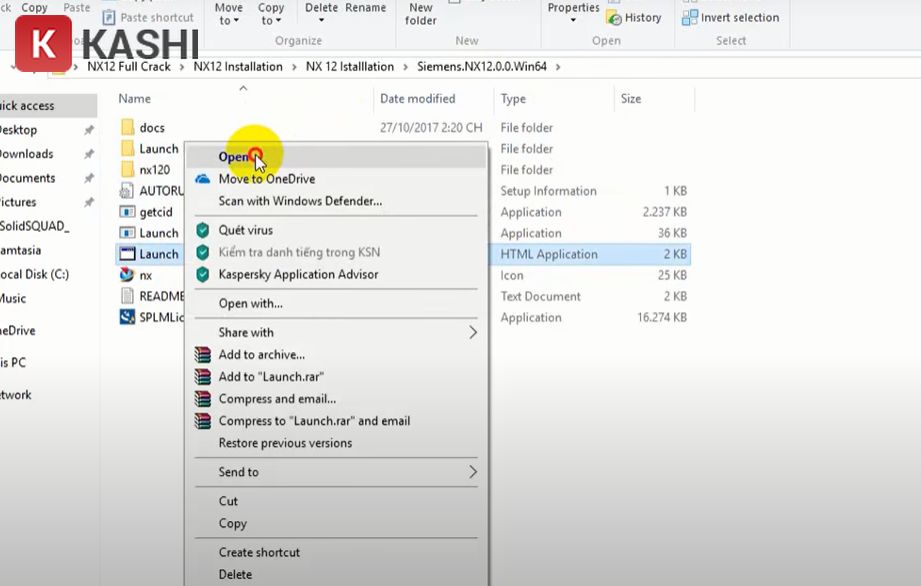This screenshot has width=921, height=586.
Task: Select Create shortcut in the context menu
Action: 259,552
